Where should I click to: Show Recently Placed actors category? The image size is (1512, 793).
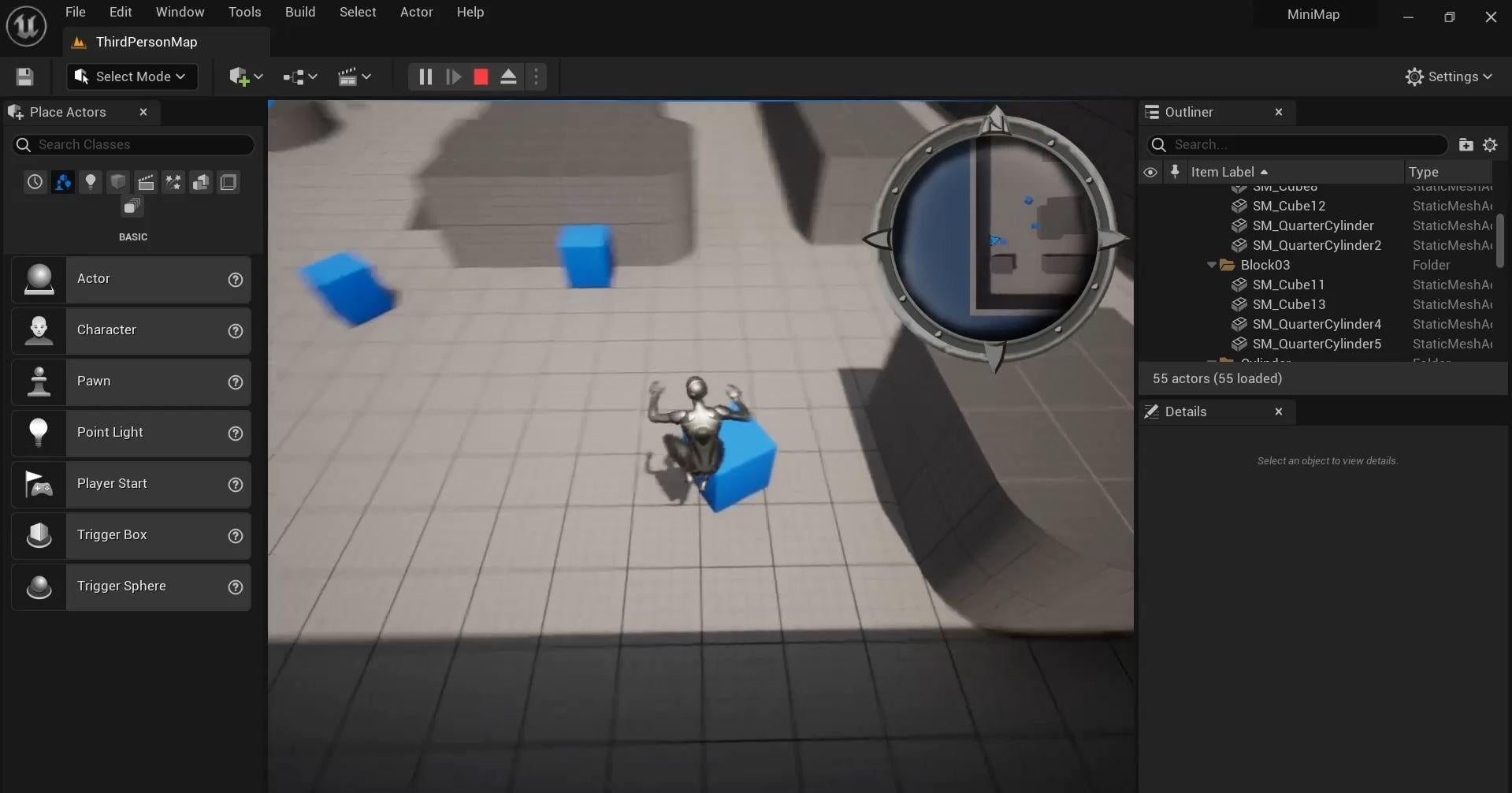pyautogui.click(x=35, y=182)
